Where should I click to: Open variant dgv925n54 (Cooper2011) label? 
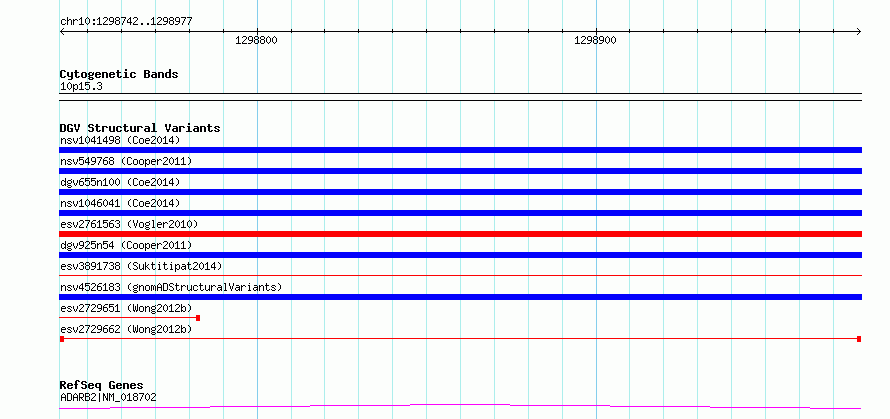coord(126,245)
